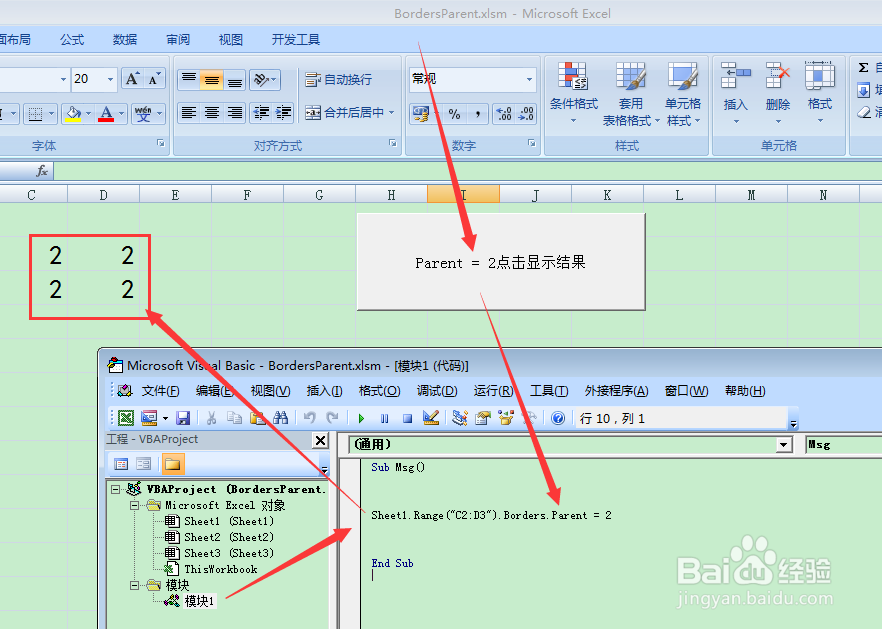This screenshot has height=629, width=882.
Task: Open the 数据 ribbon tab
Action: [x=125, y=40]
